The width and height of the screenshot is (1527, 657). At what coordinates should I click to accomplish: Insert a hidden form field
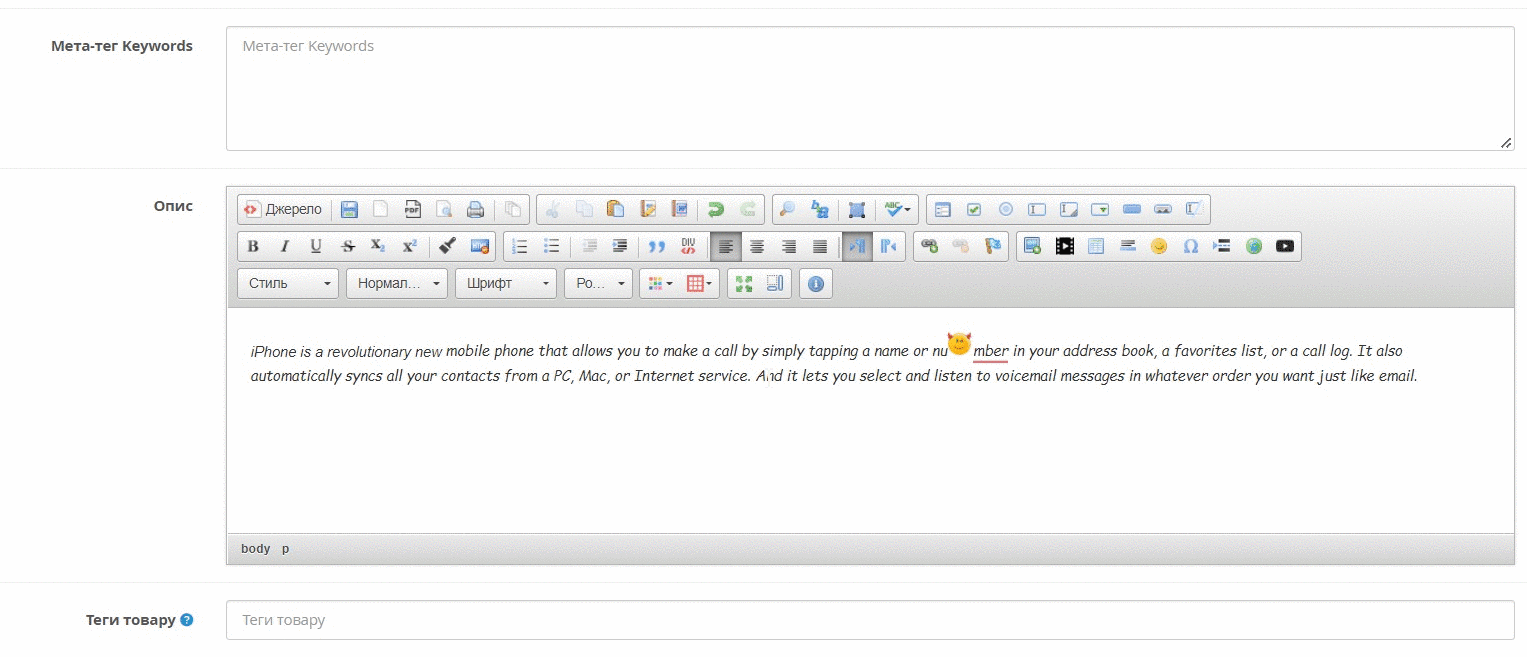click(1194, 209)
